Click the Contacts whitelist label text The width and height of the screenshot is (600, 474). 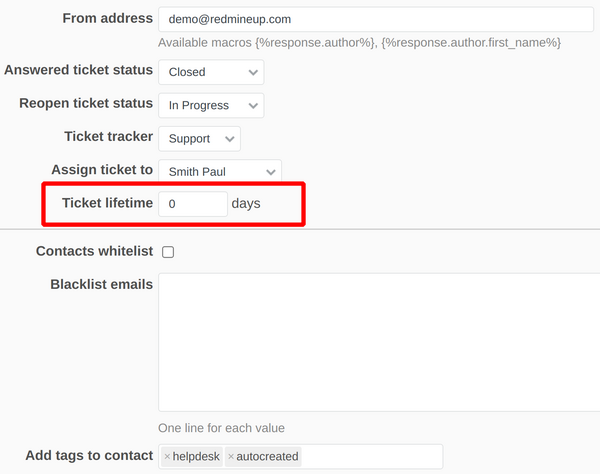coord(94,251)
